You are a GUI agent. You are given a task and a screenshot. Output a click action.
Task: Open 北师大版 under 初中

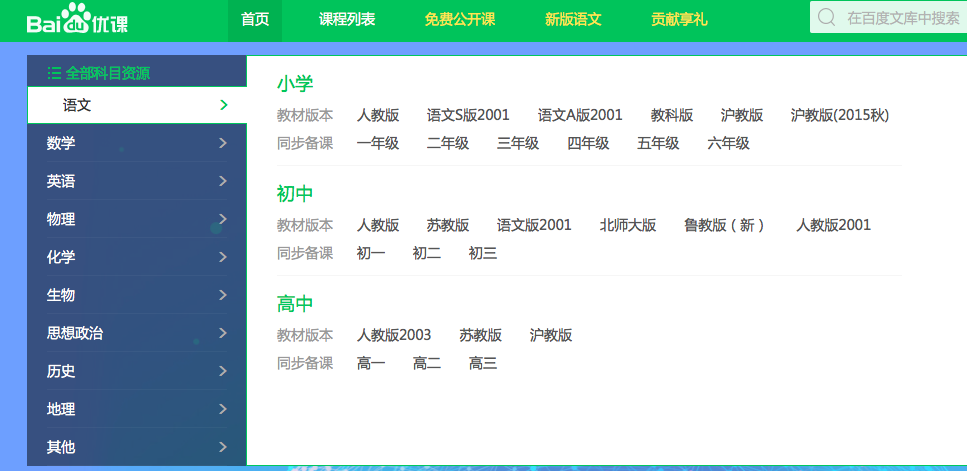[628, 225]
